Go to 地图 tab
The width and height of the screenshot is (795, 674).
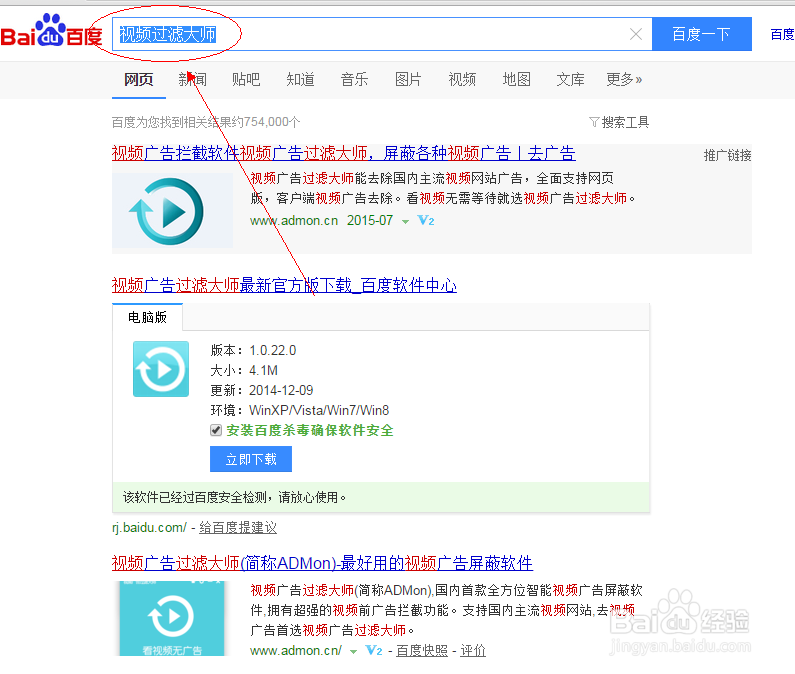coord(516,80)
